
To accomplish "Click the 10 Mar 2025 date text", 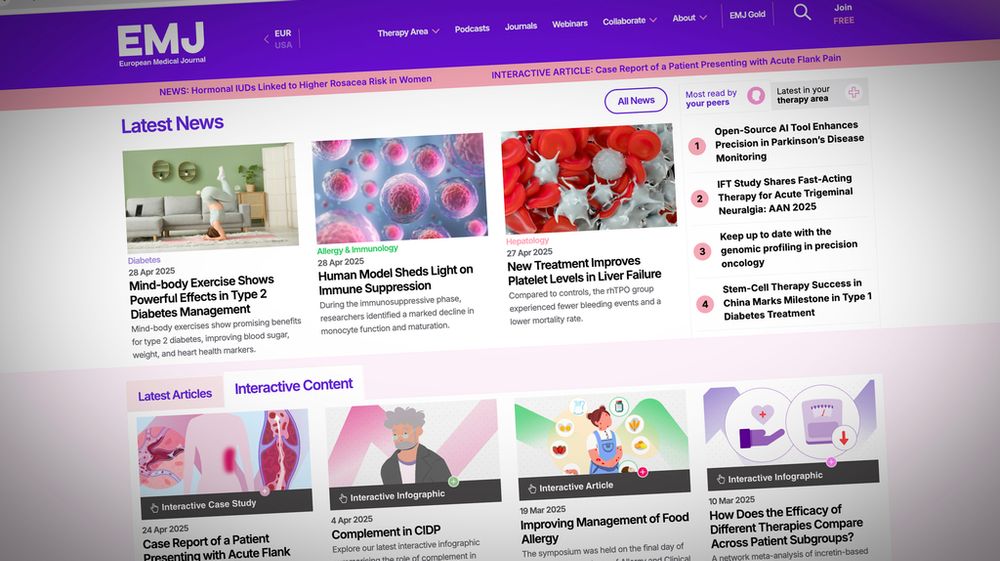I will 732,500.
